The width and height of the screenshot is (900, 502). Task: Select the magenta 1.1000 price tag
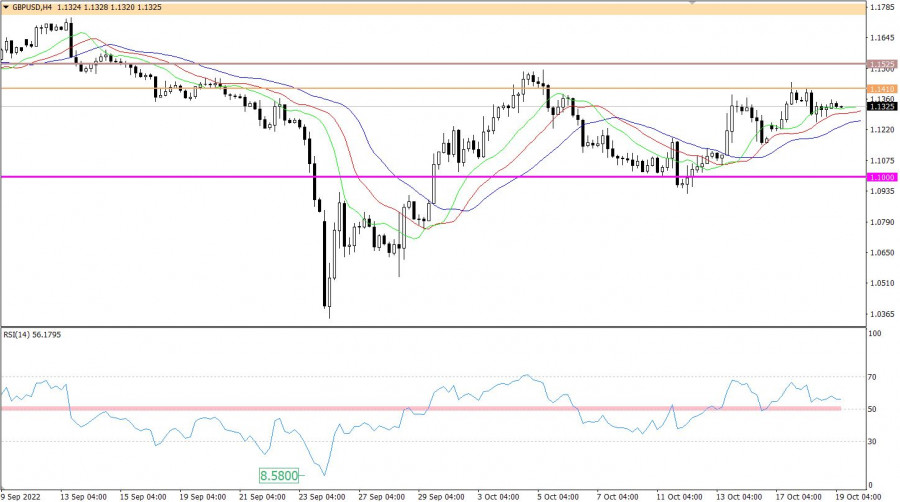tap(881, 177)
